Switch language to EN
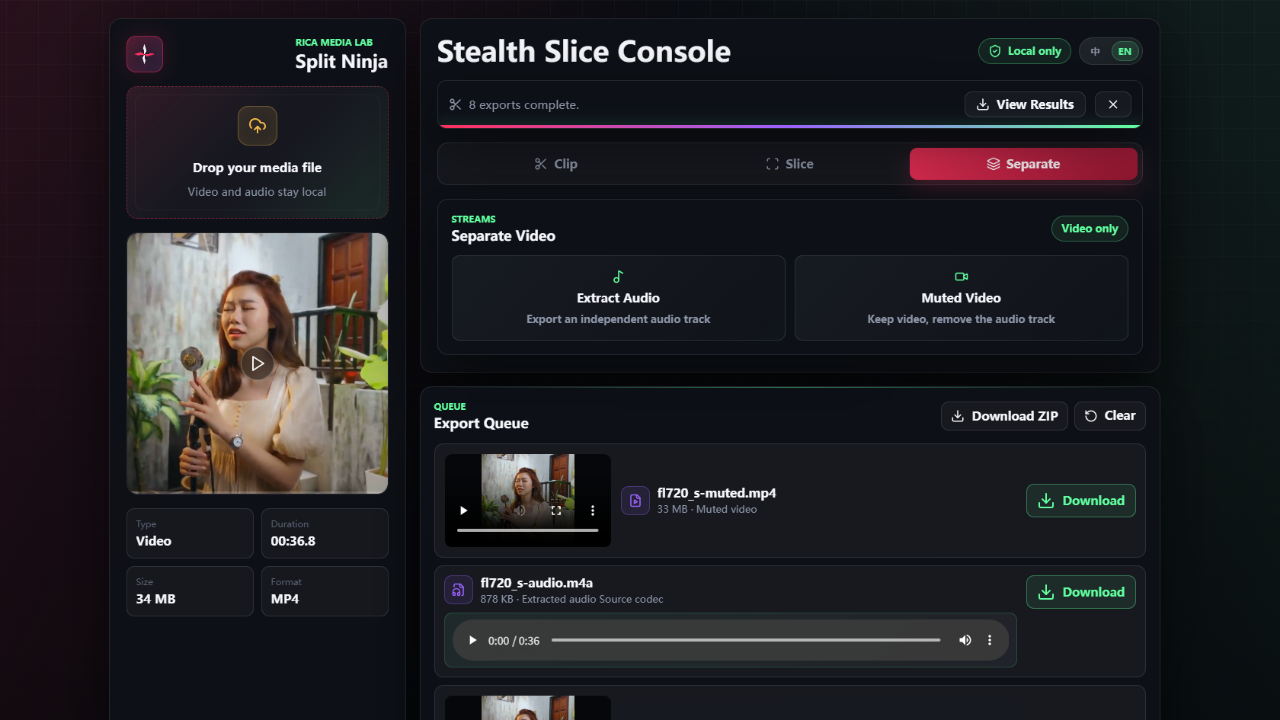The image size is (1280, 720). 1125,51
